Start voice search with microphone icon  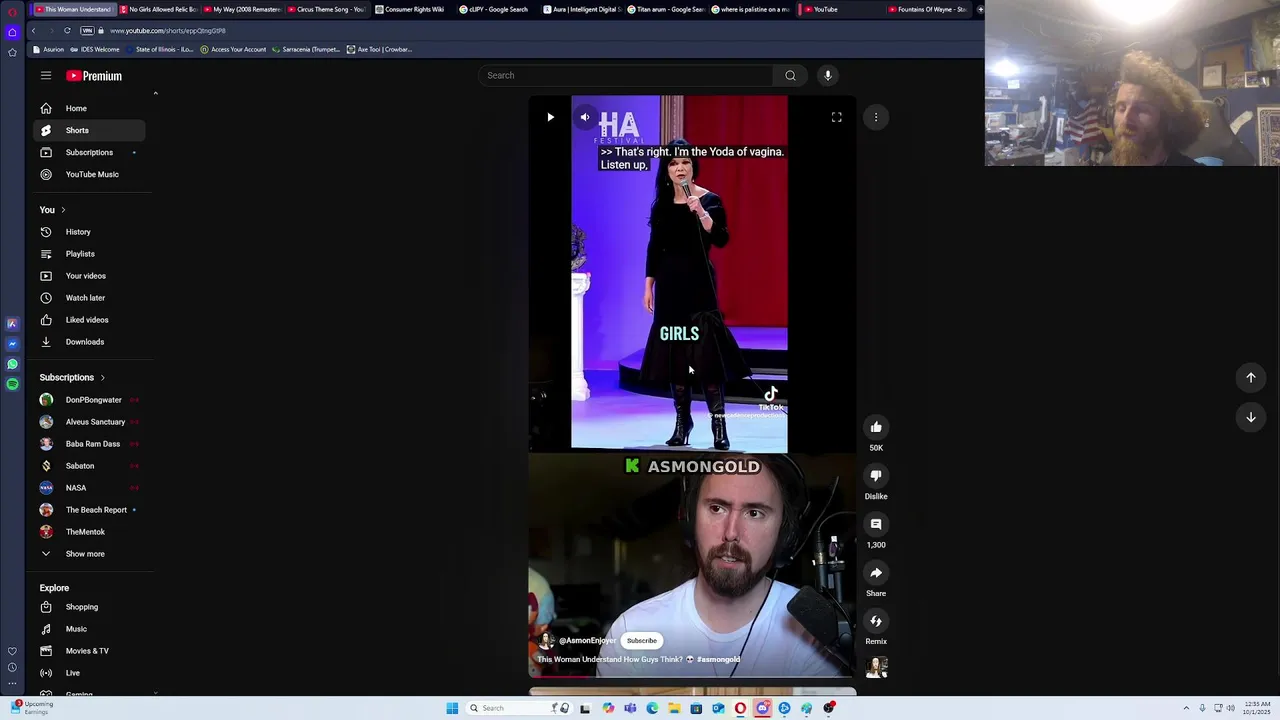[x=827, y=75]
